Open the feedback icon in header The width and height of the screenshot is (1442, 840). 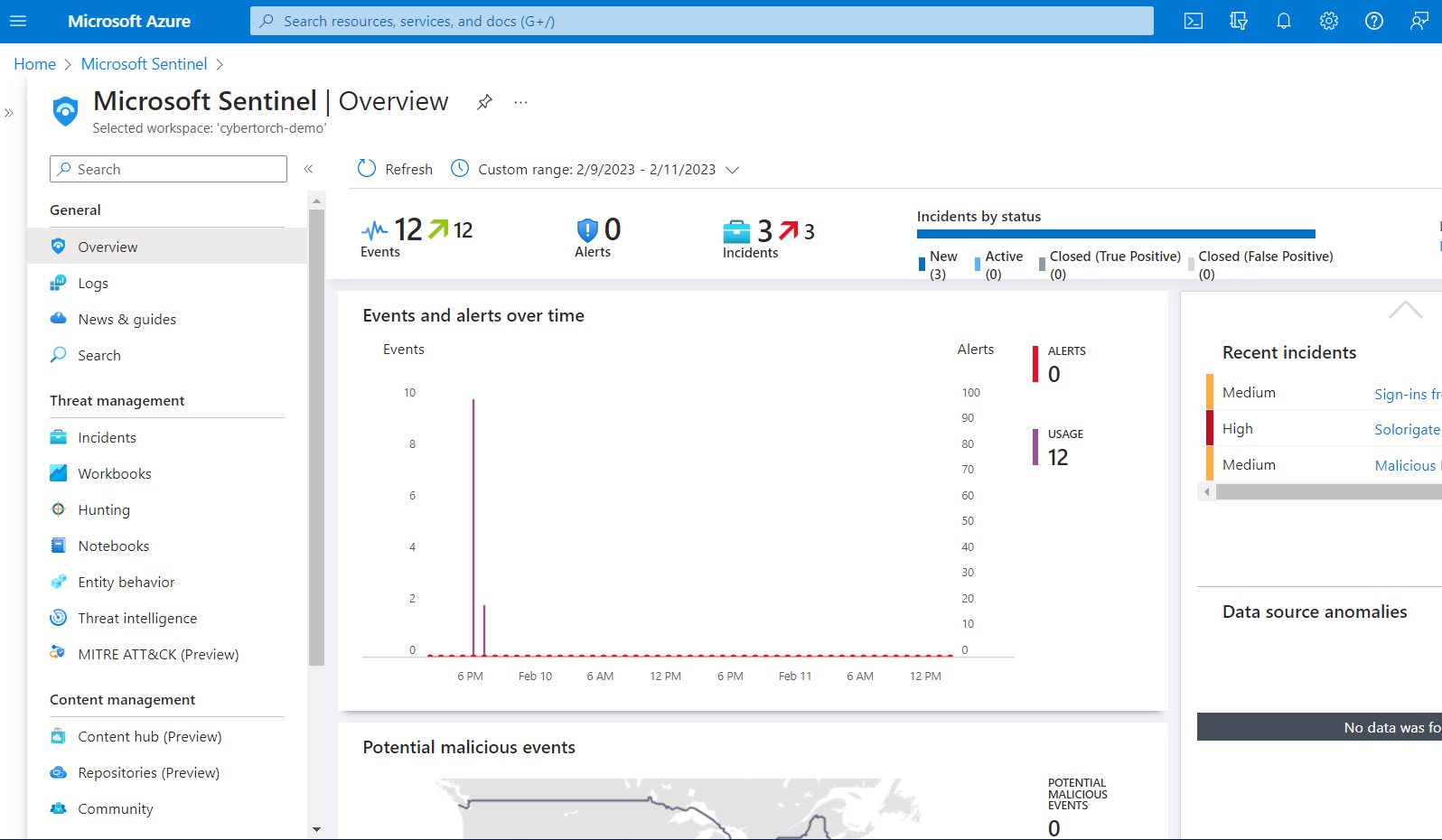click(1419, 21)
